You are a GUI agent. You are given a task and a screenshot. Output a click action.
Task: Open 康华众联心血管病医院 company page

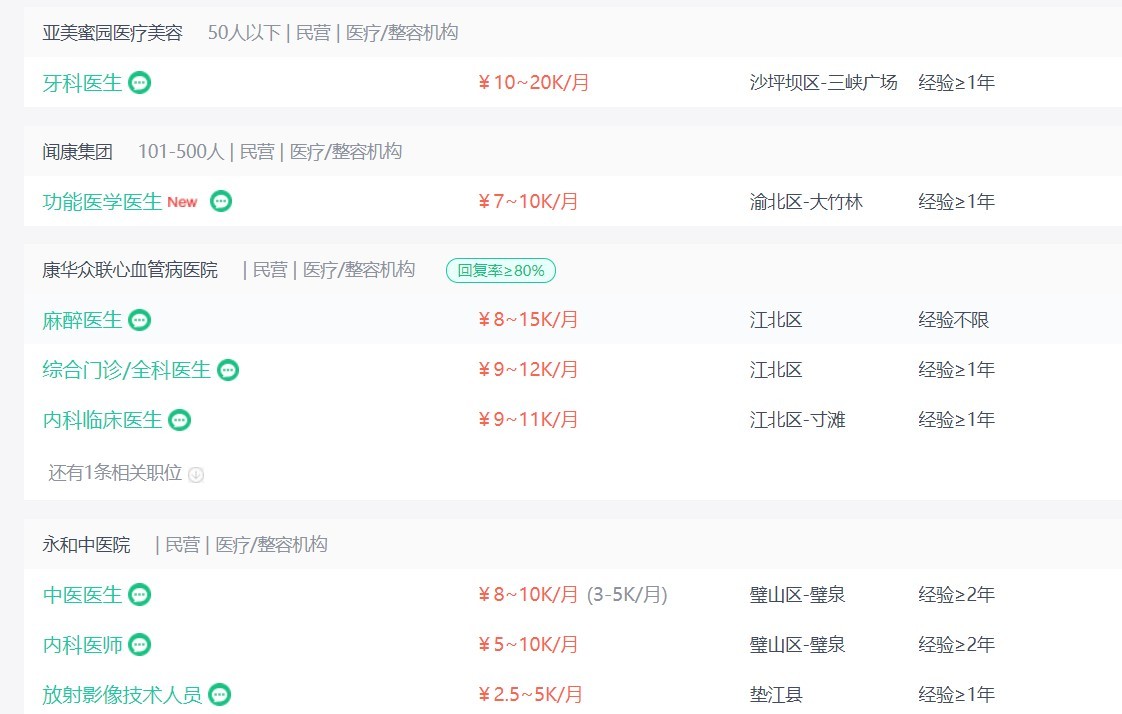point(130,270)
